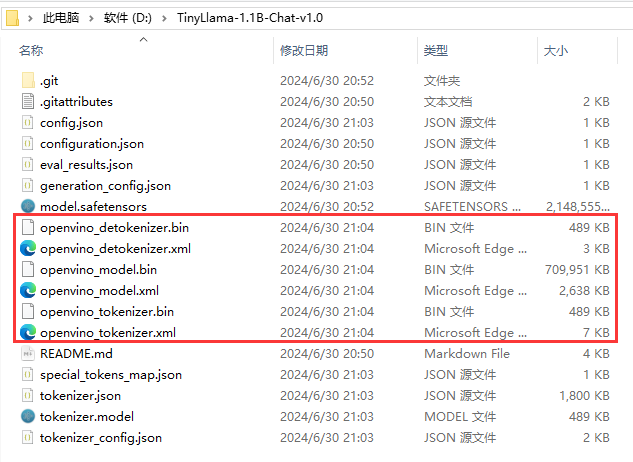Sort by the 名称 column header

pos(31,50)
